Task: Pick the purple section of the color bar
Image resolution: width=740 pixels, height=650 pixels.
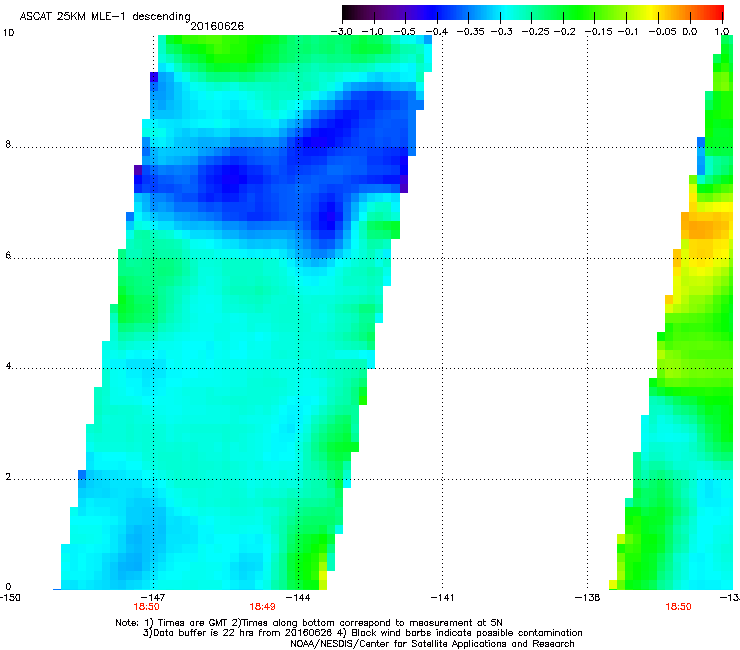Action: (x=399, y=12)
